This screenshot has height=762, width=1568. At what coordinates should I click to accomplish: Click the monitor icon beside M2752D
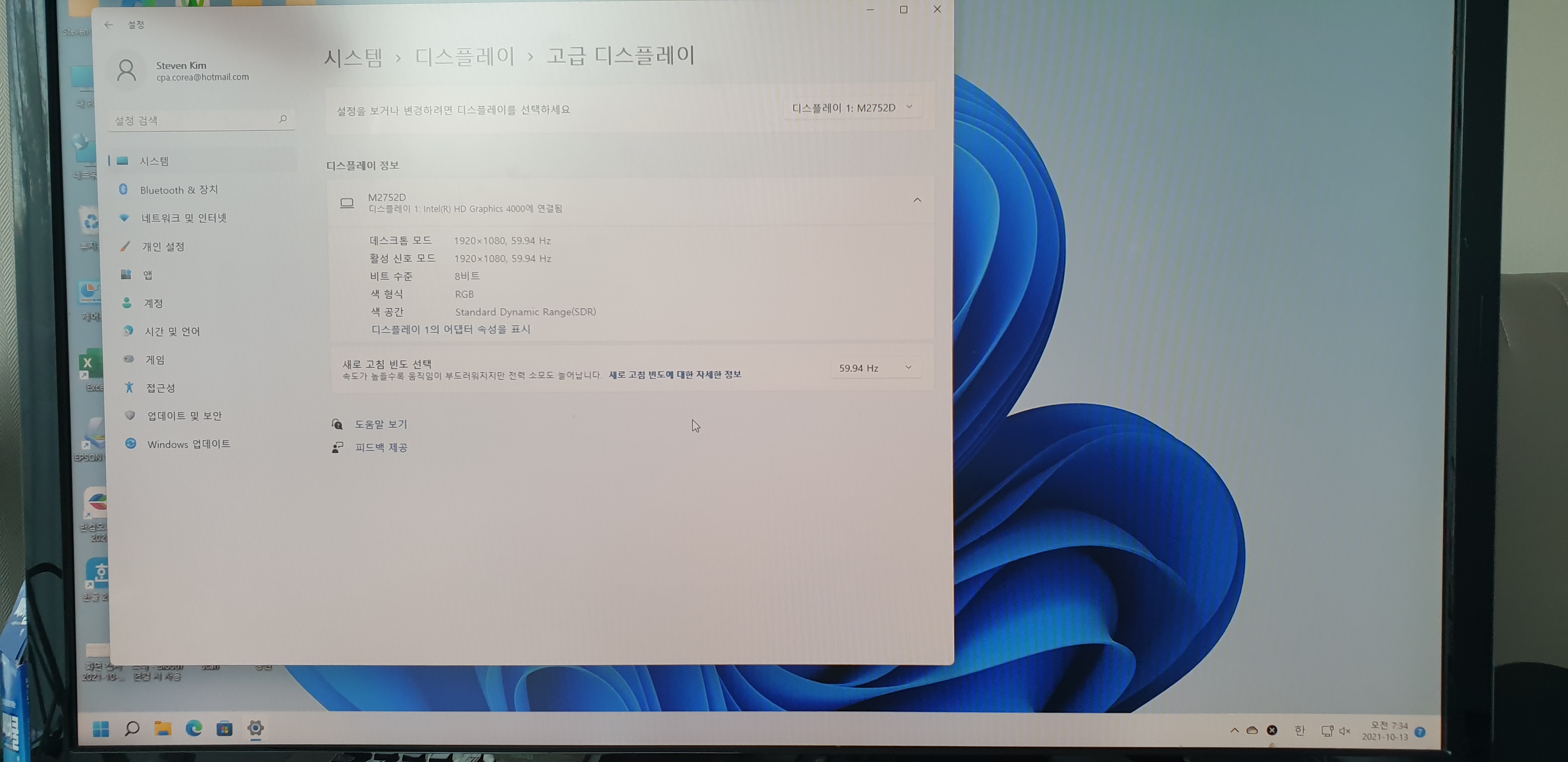pyautogui.click(x=347, y=203)
